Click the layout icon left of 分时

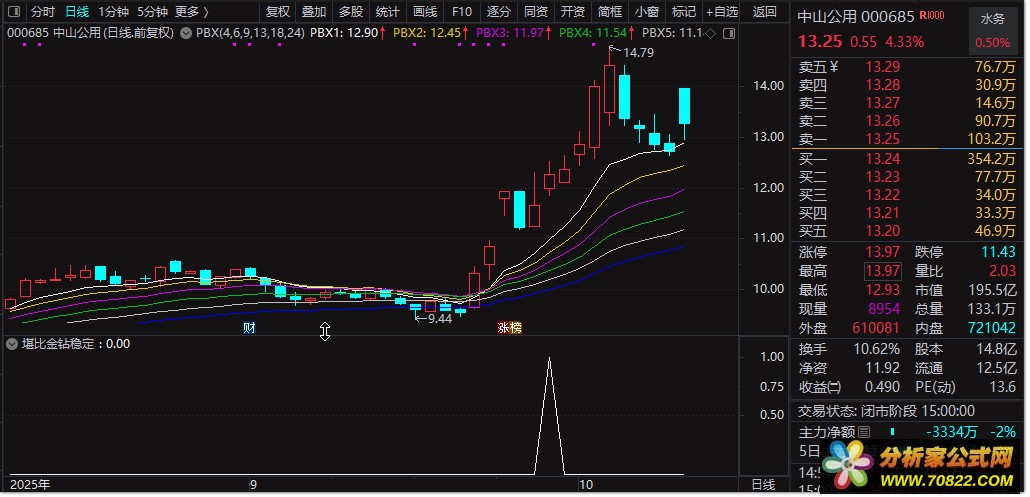[12, 12]
